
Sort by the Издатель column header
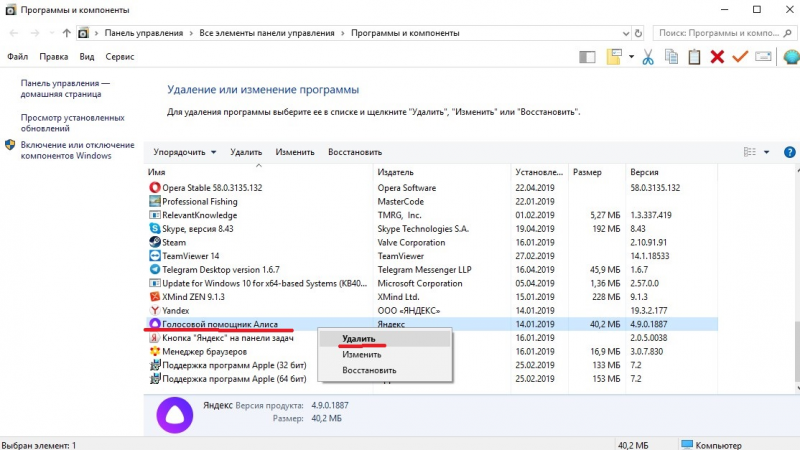coord(442,172)
